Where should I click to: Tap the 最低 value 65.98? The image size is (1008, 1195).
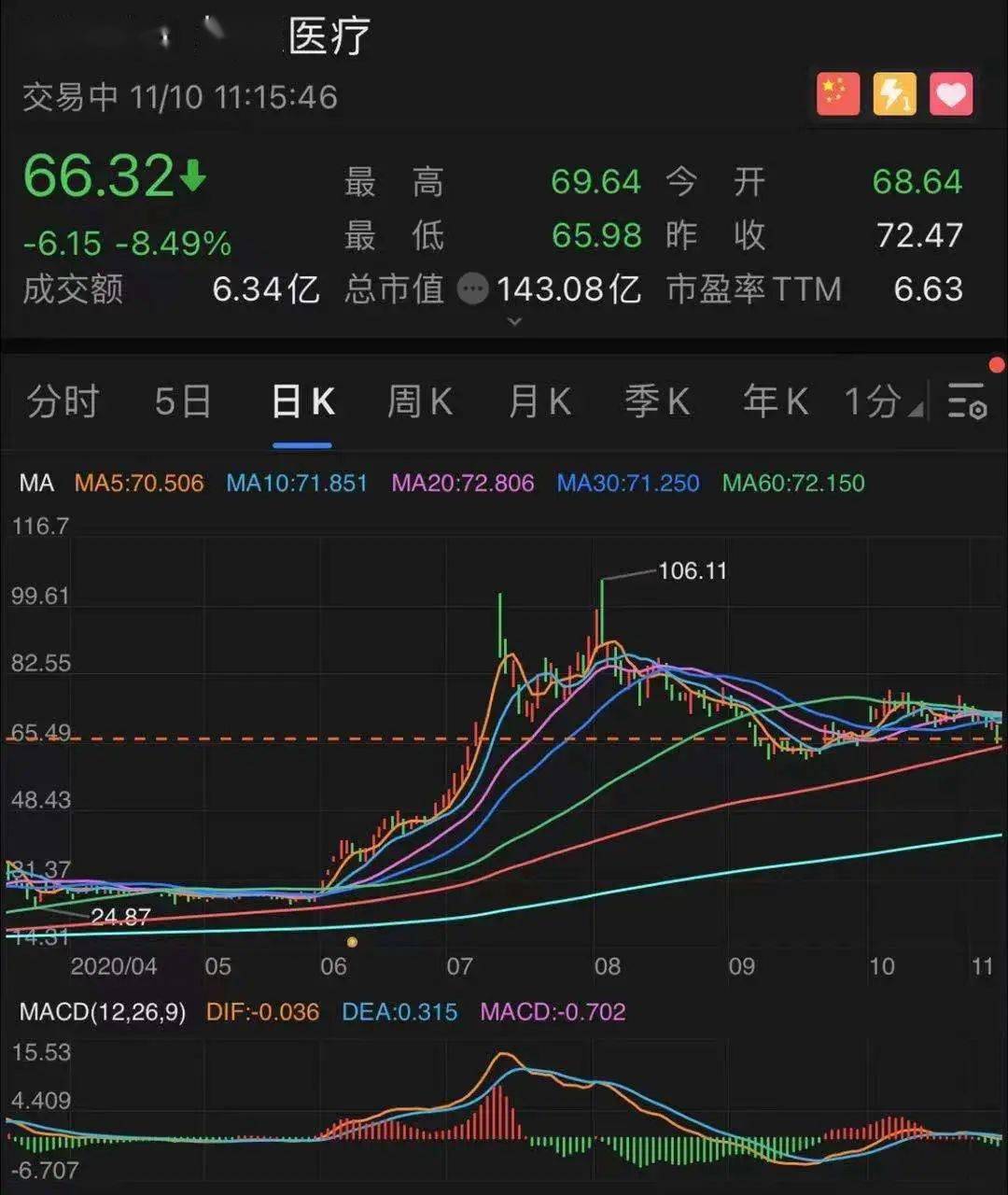click(x=596, y=235)
